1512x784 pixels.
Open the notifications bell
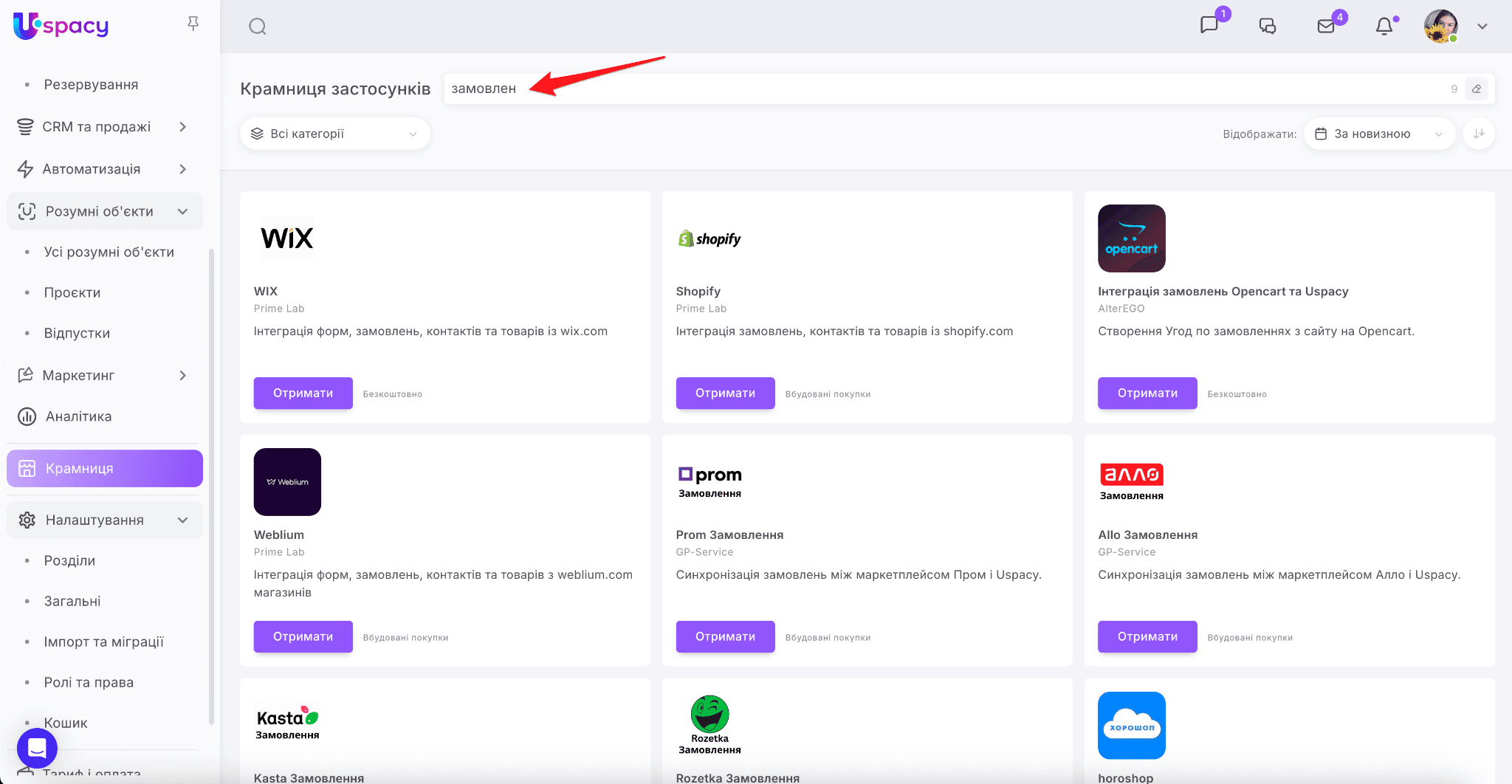[x=1384, y=27]
